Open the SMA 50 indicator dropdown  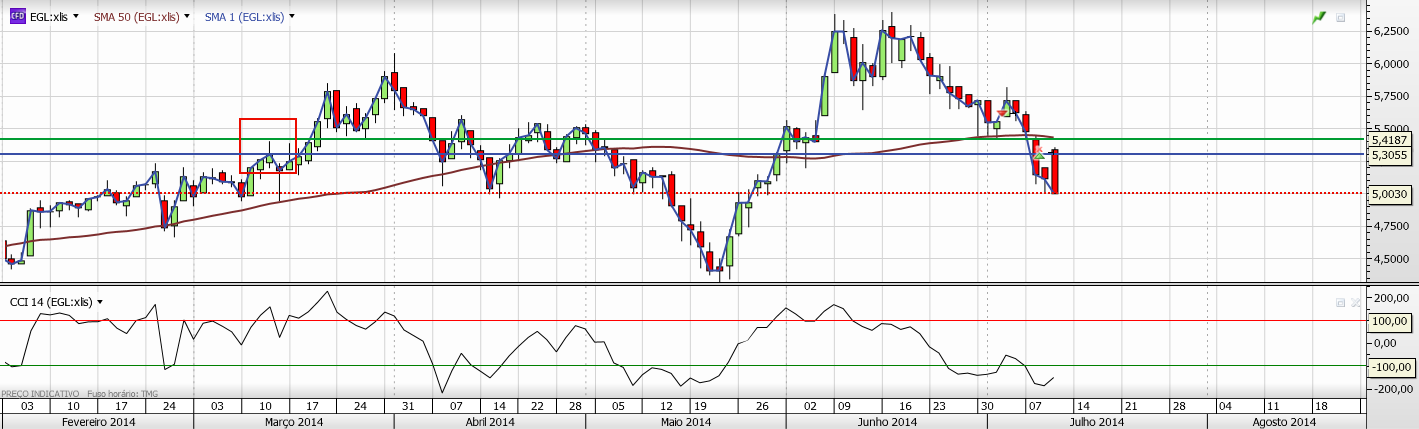pyautogui.click(x=188, y=17)
